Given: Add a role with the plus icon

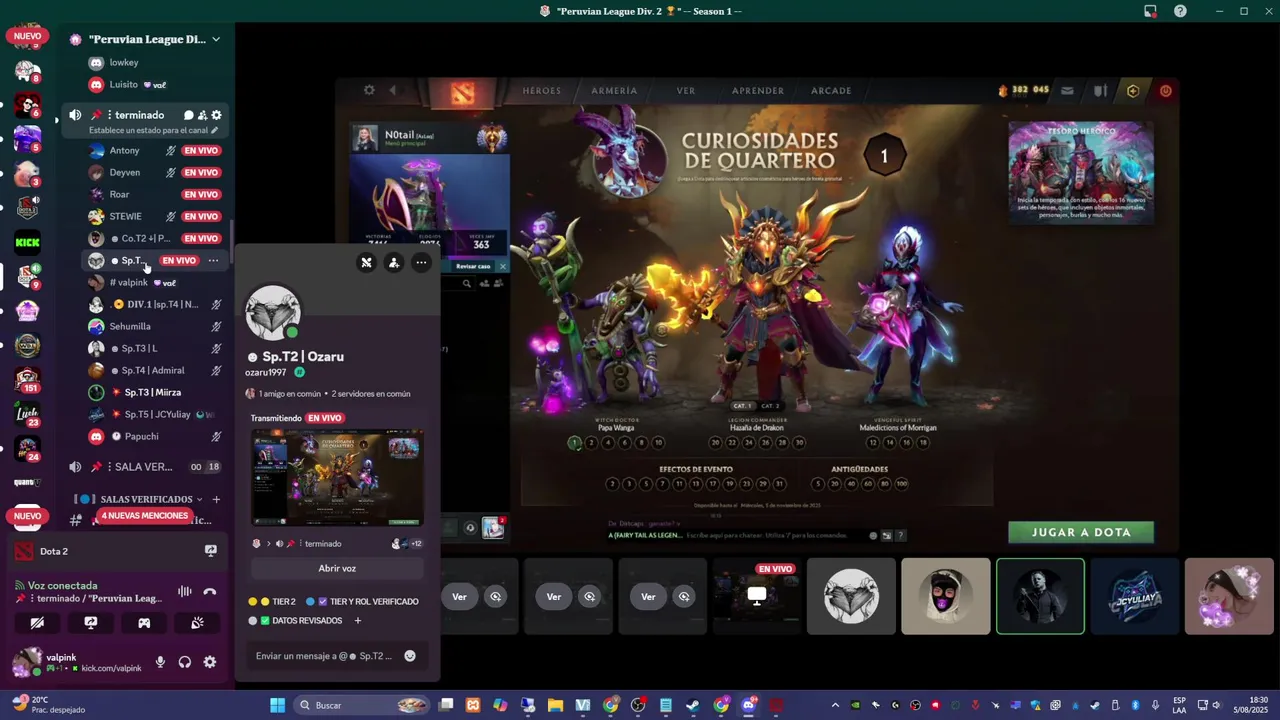Looking at the screenshot, I should click(x=357, y=621).
